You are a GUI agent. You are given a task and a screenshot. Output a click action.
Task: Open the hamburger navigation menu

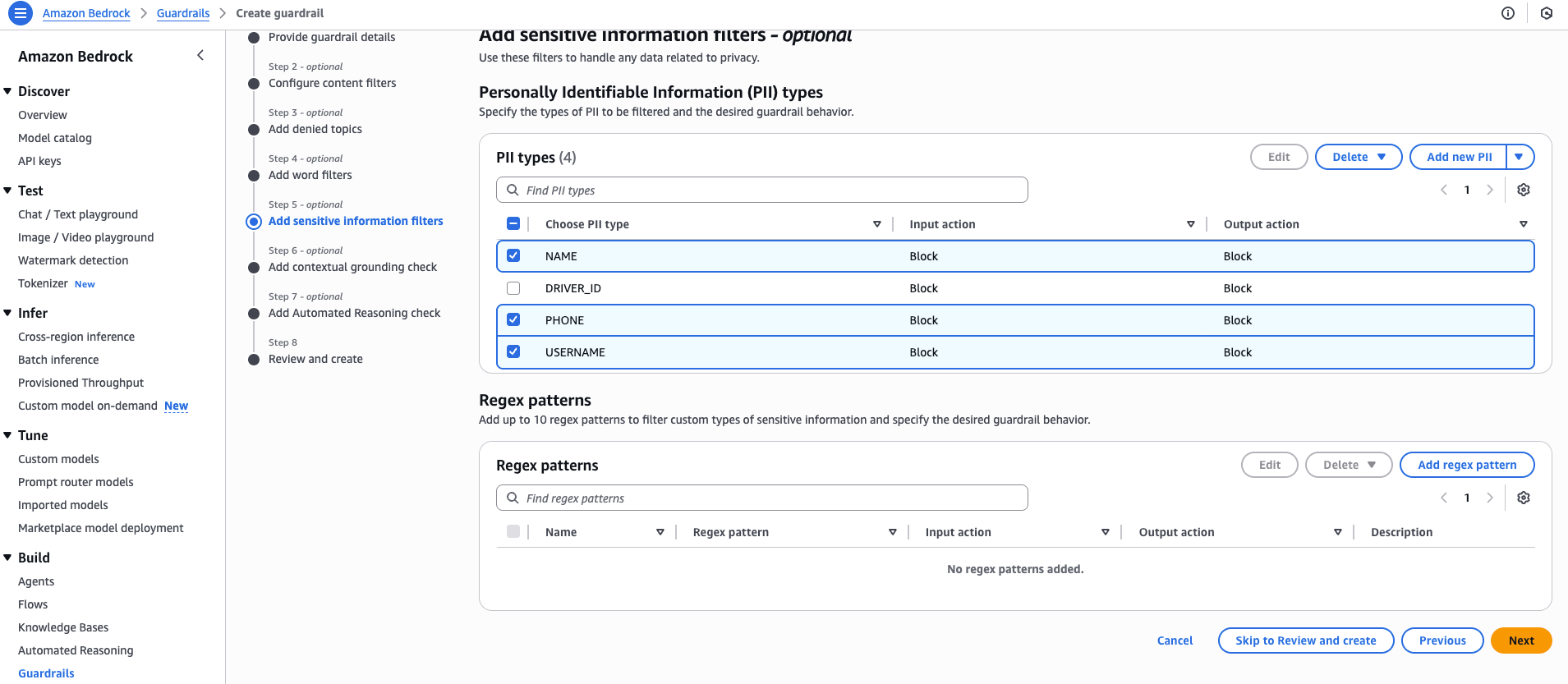pyautogui.click(x=21, y=13)
